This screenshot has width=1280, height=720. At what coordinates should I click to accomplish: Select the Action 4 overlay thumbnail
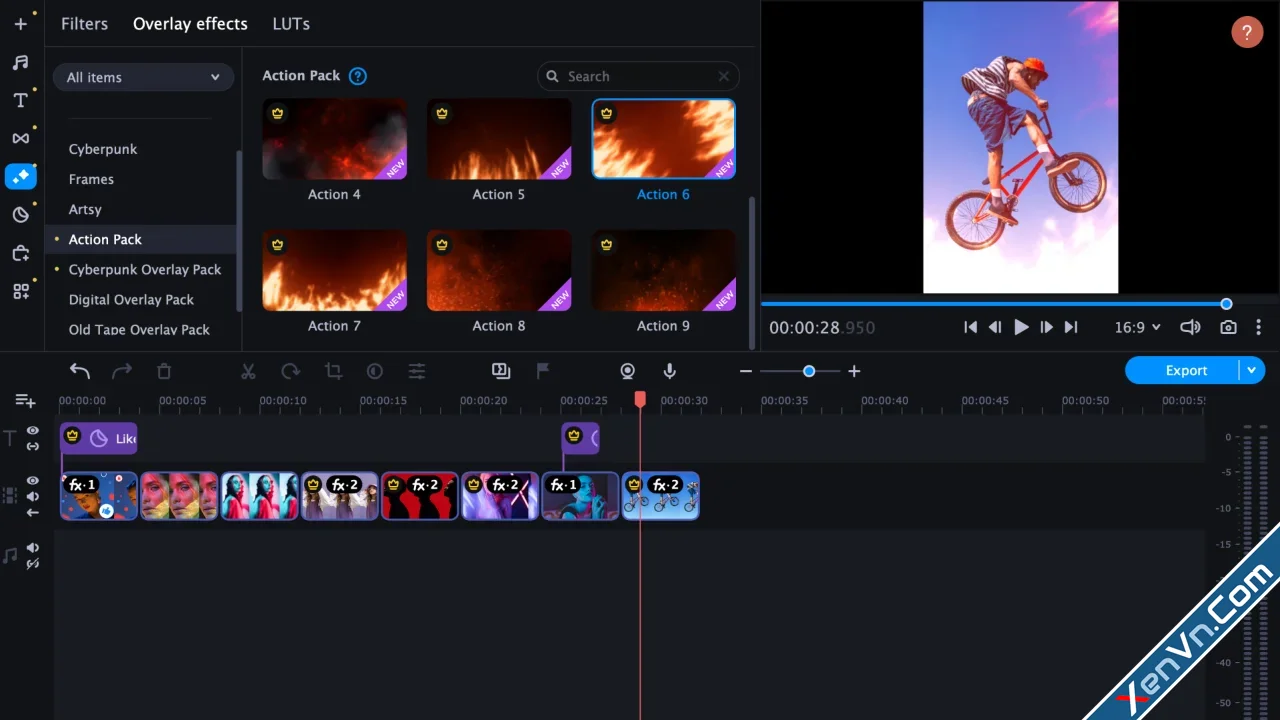[334, 139]
